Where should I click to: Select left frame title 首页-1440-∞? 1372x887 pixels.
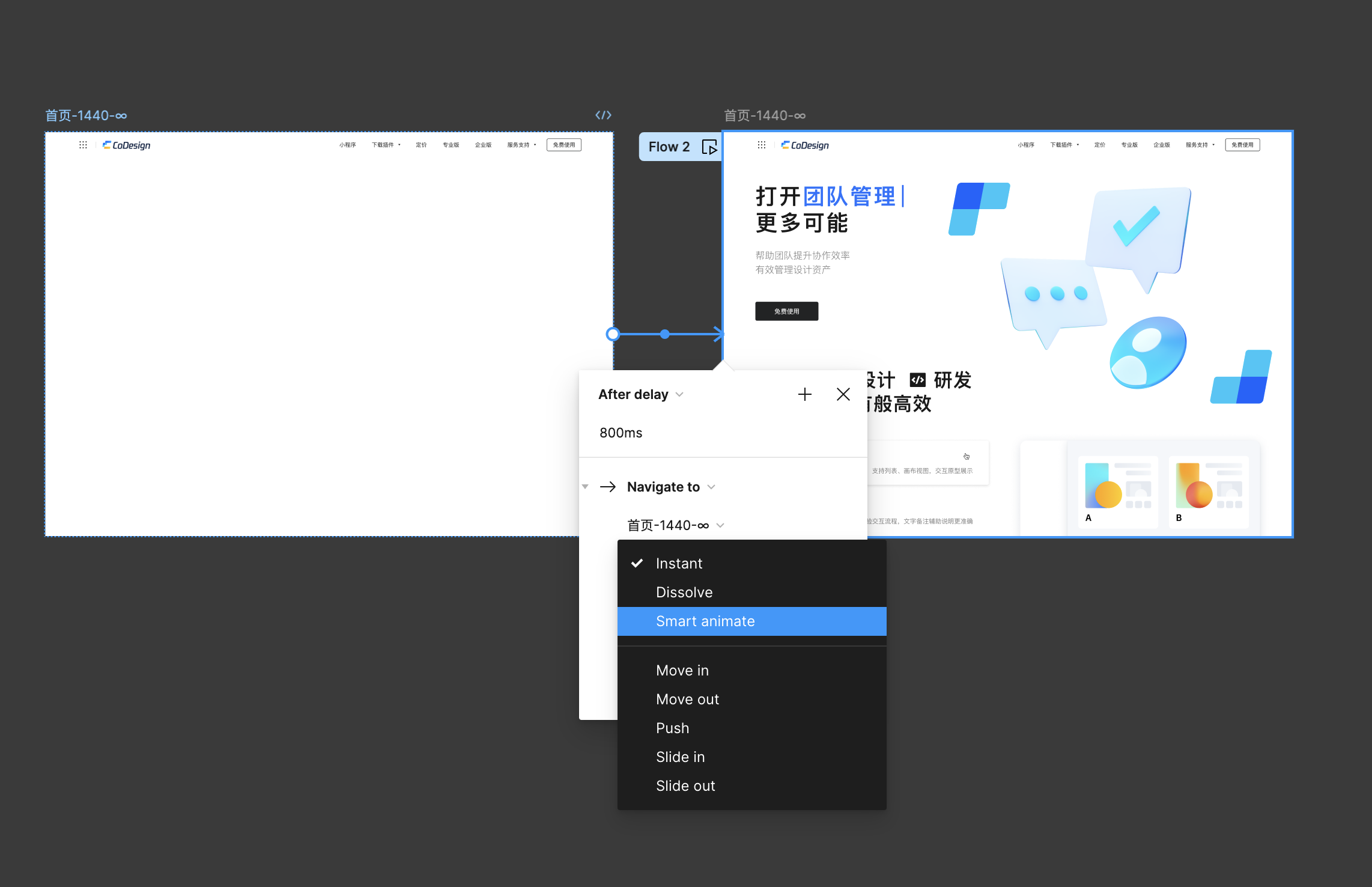tap(86, 115)
